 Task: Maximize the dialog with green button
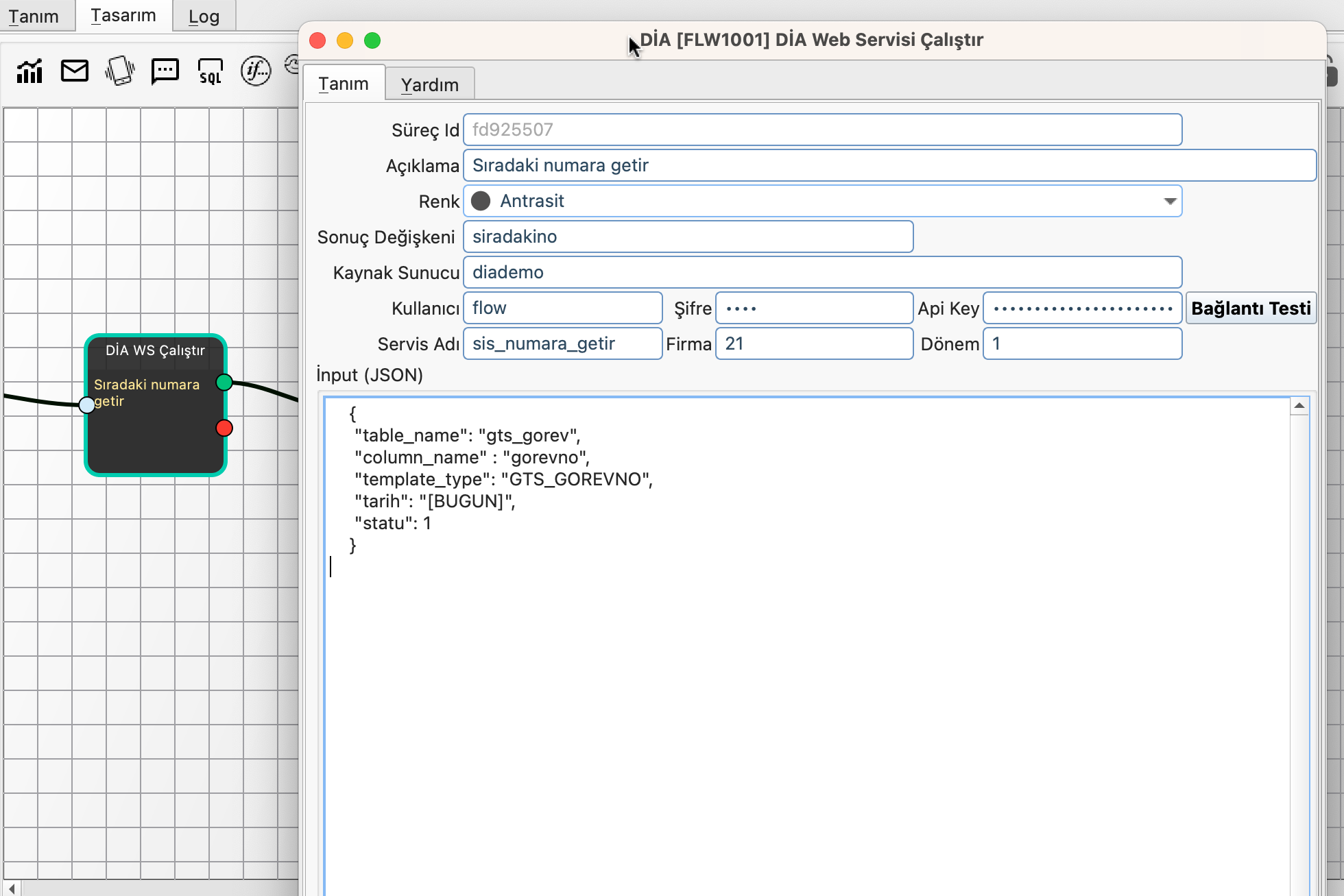pyautogui.click(x=372, y=40)
